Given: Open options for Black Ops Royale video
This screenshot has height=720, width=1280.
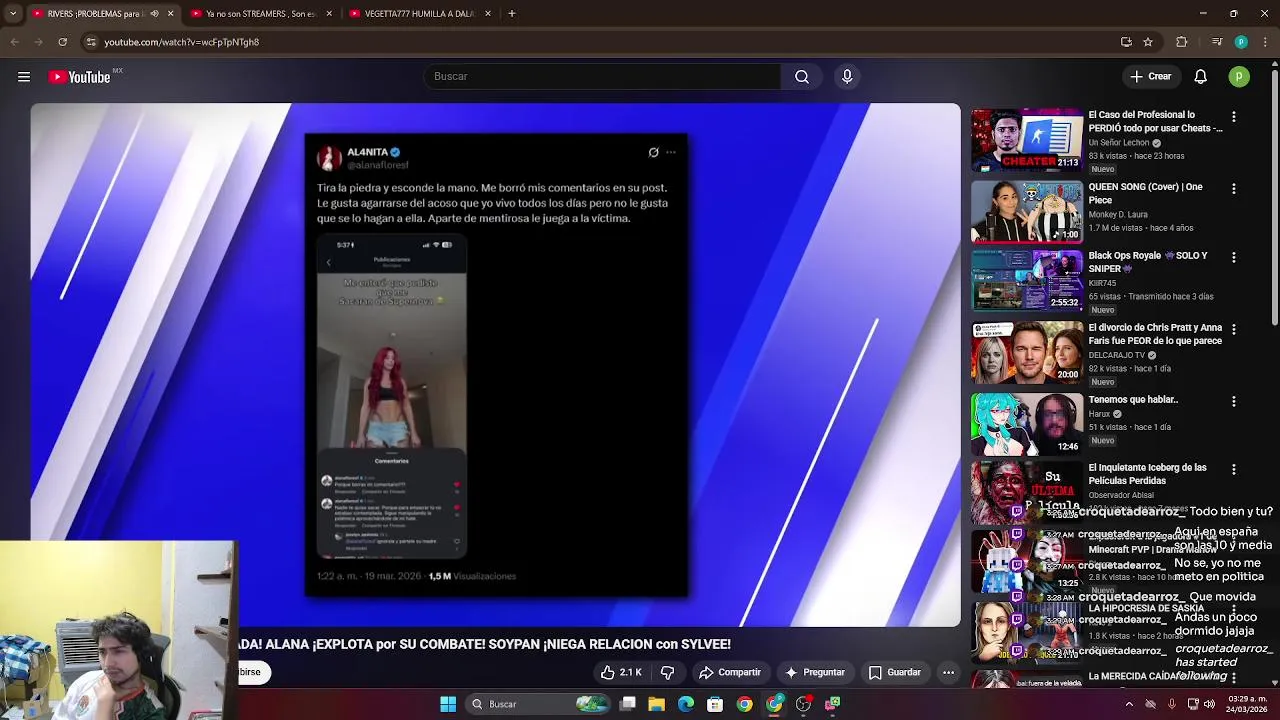Looking at the screenshot, I should [x=1233, y=258].
